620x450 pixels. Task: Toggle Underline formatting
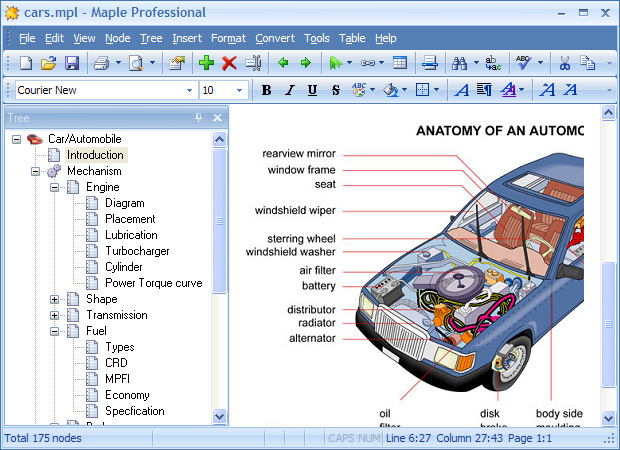[312, 90]
